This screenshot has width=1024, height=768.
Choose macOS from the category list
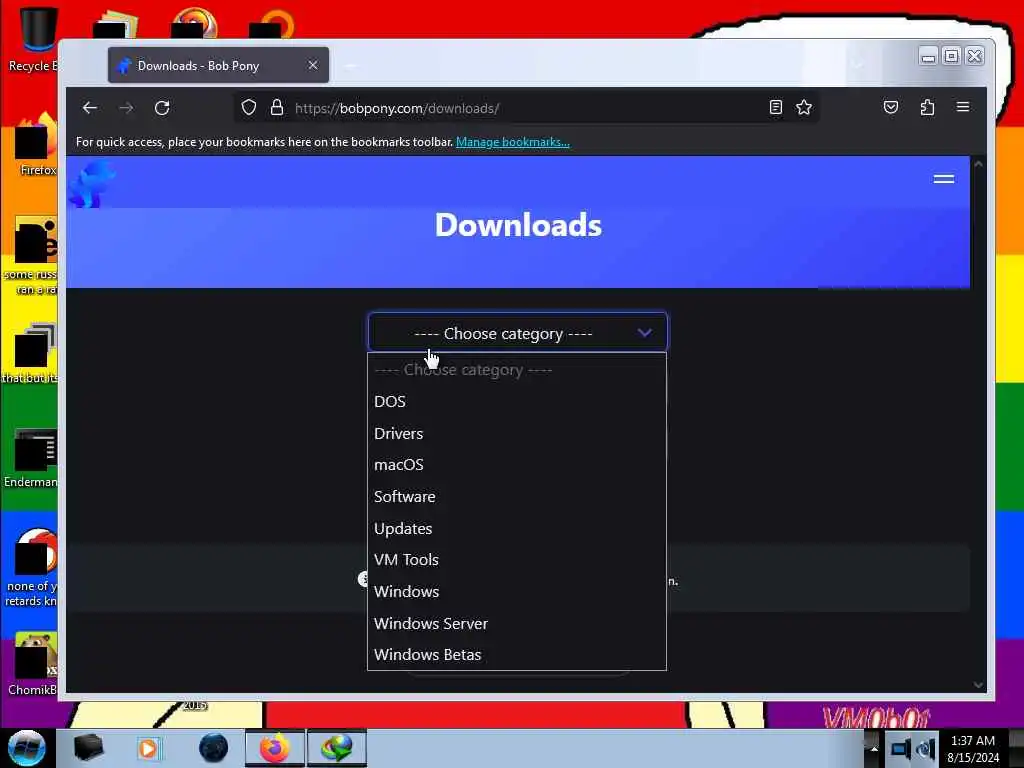pyautogui.click(x=517, y=465)
